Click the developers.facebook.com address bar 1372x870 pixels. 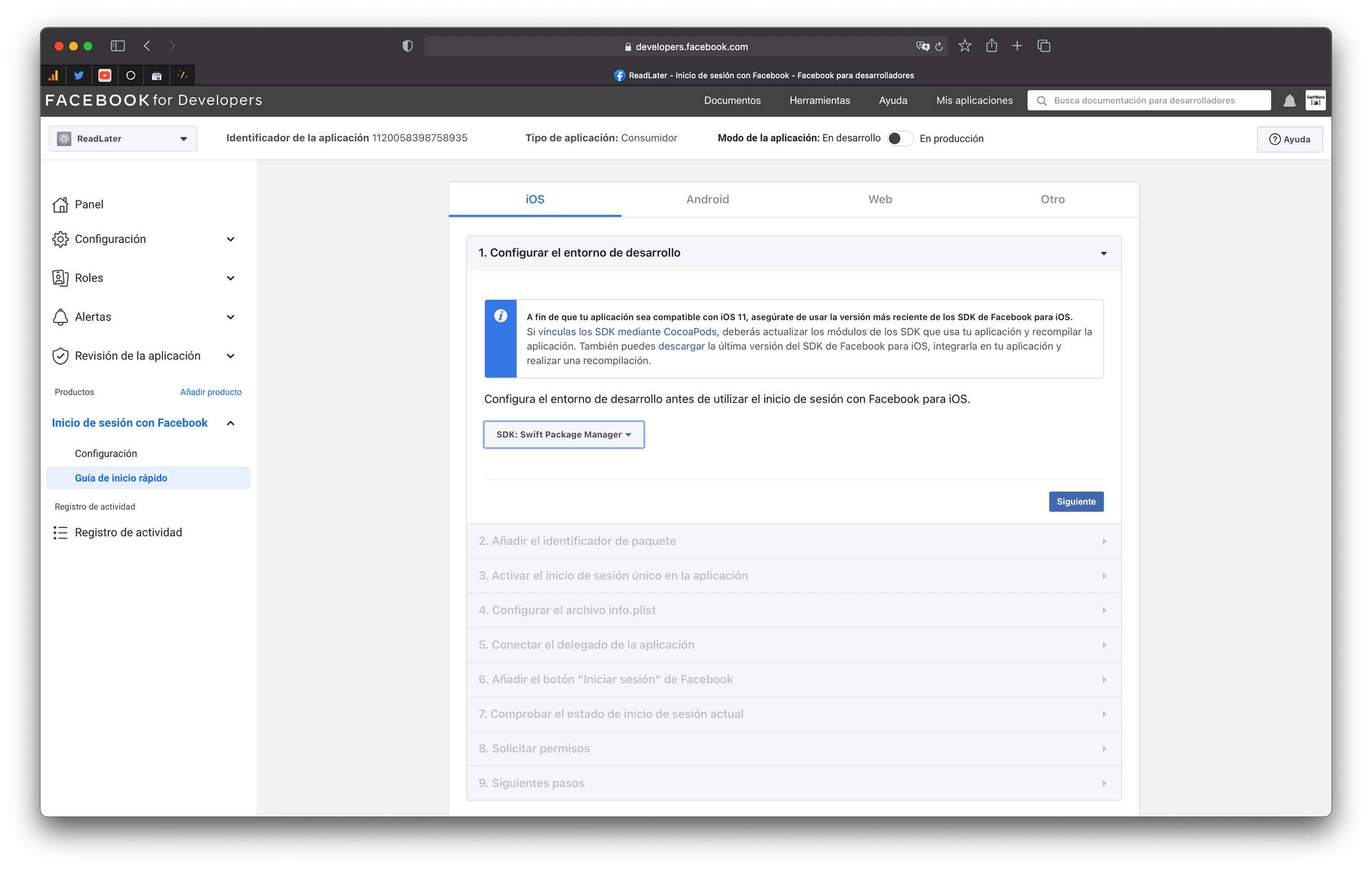686,47
